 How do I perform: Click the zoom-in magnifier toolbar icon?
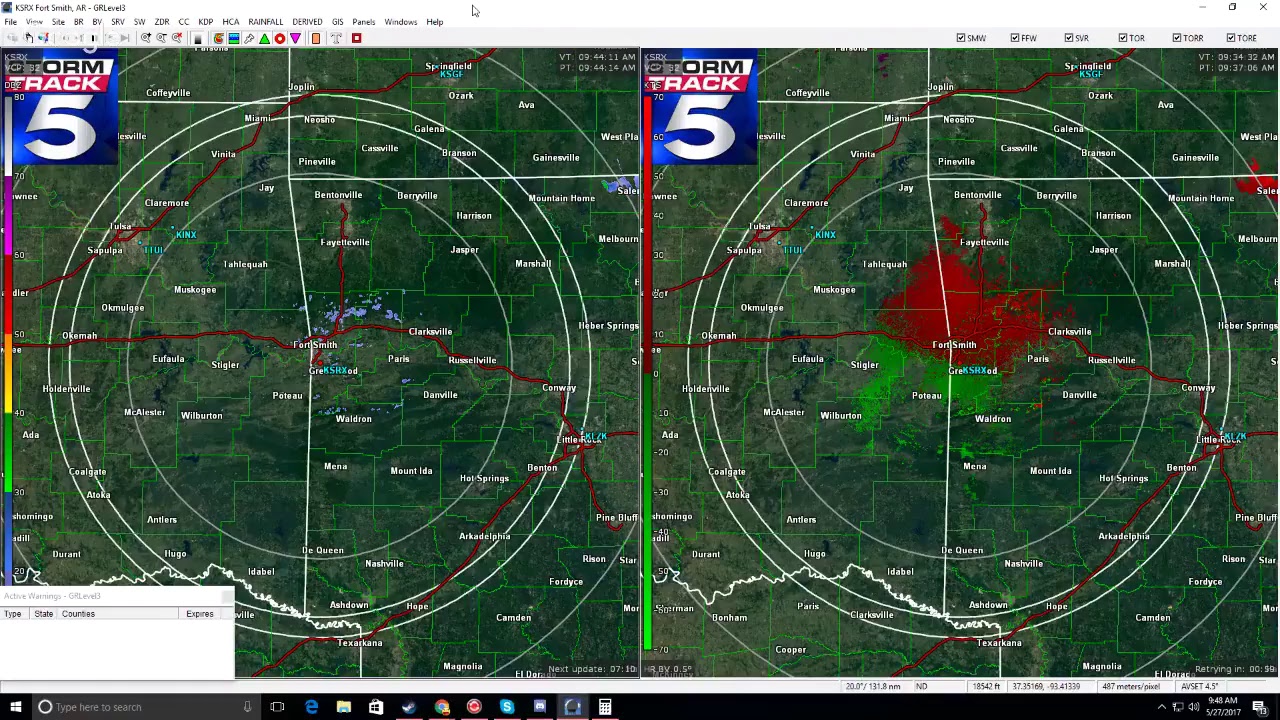(146, 38)
